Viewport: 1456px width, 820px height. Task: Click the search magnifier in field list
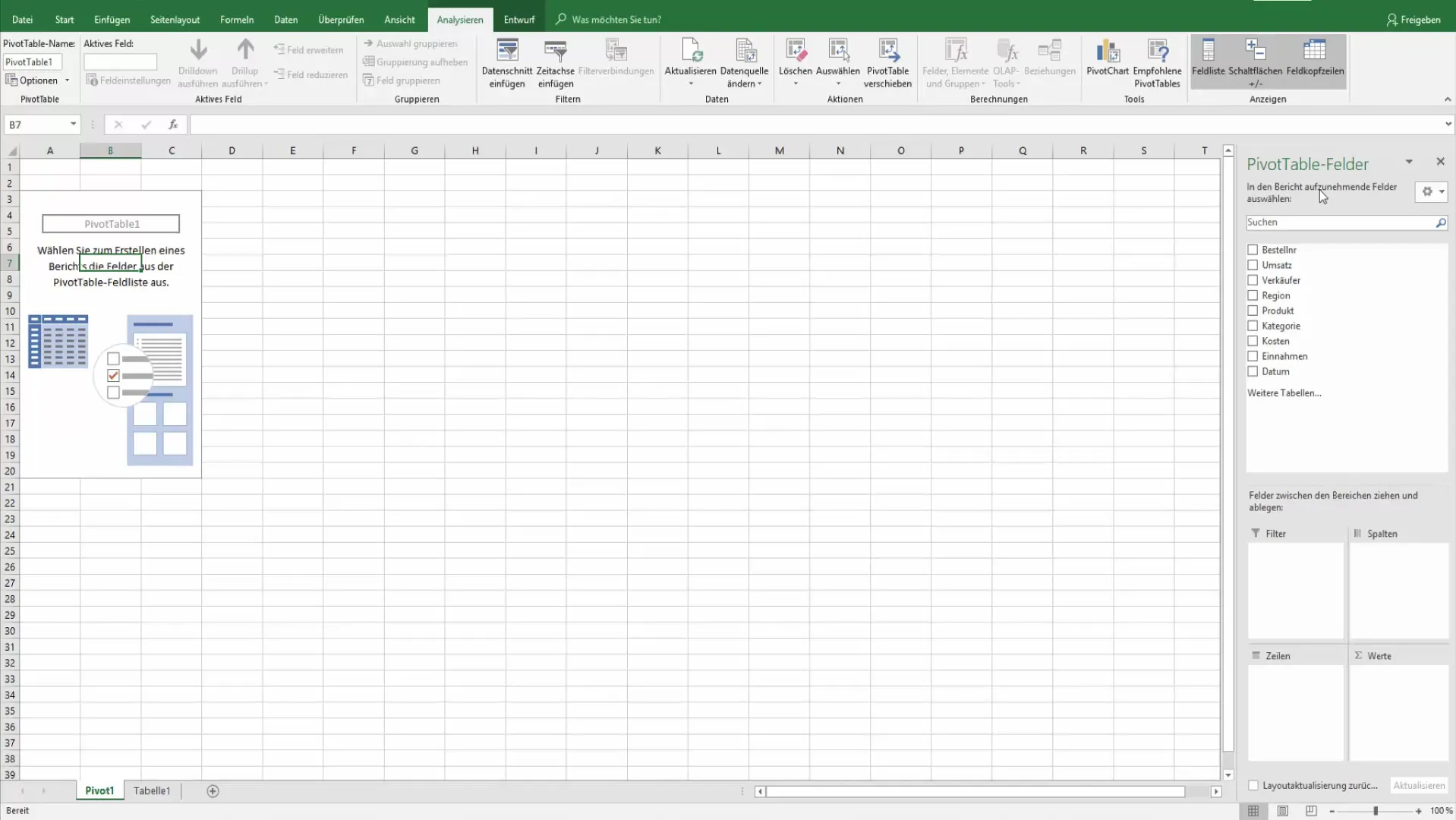click(x=1440, y=222)
